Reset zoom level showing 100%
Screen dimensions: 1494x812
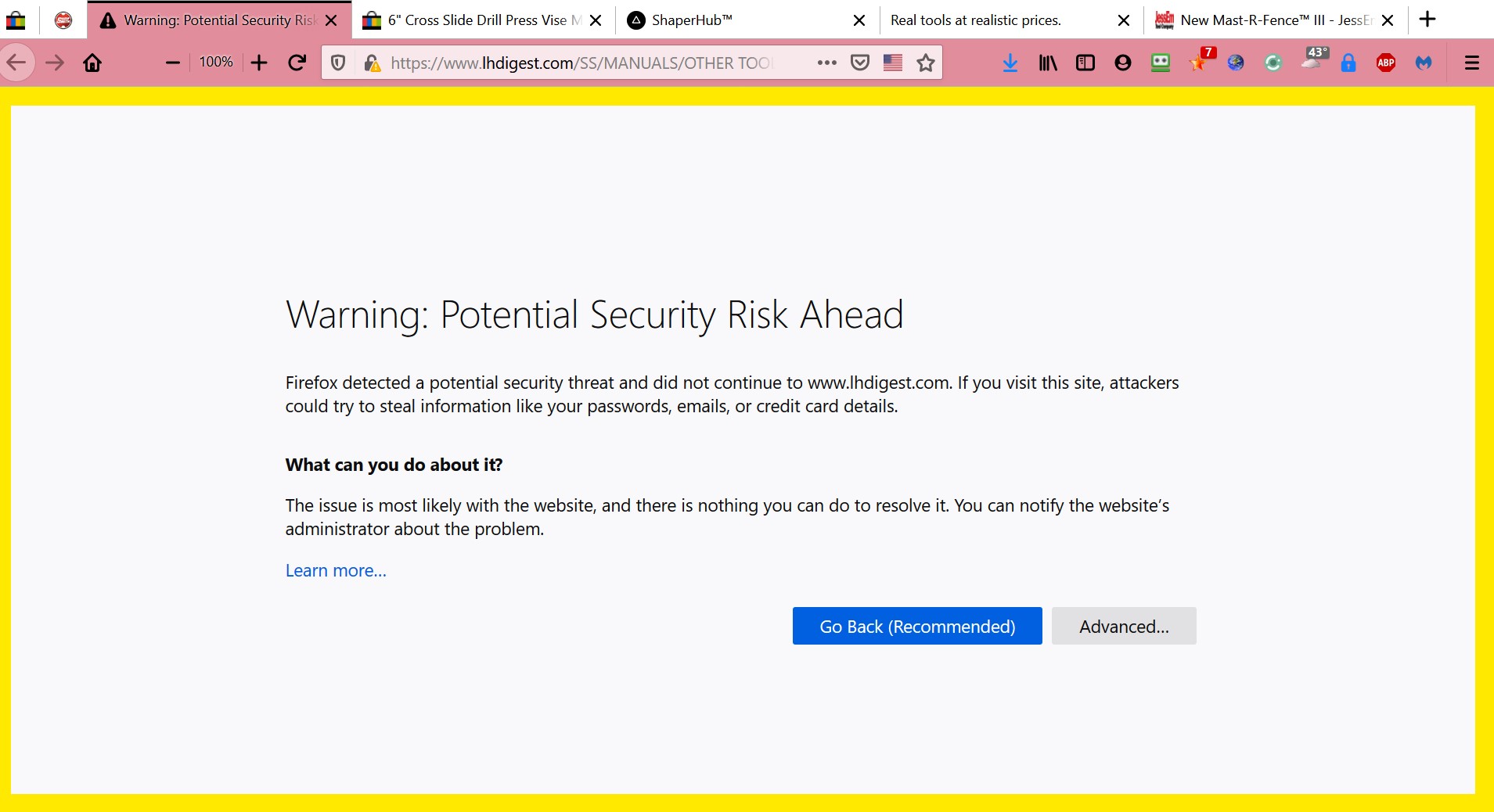[x=216, y=62]
